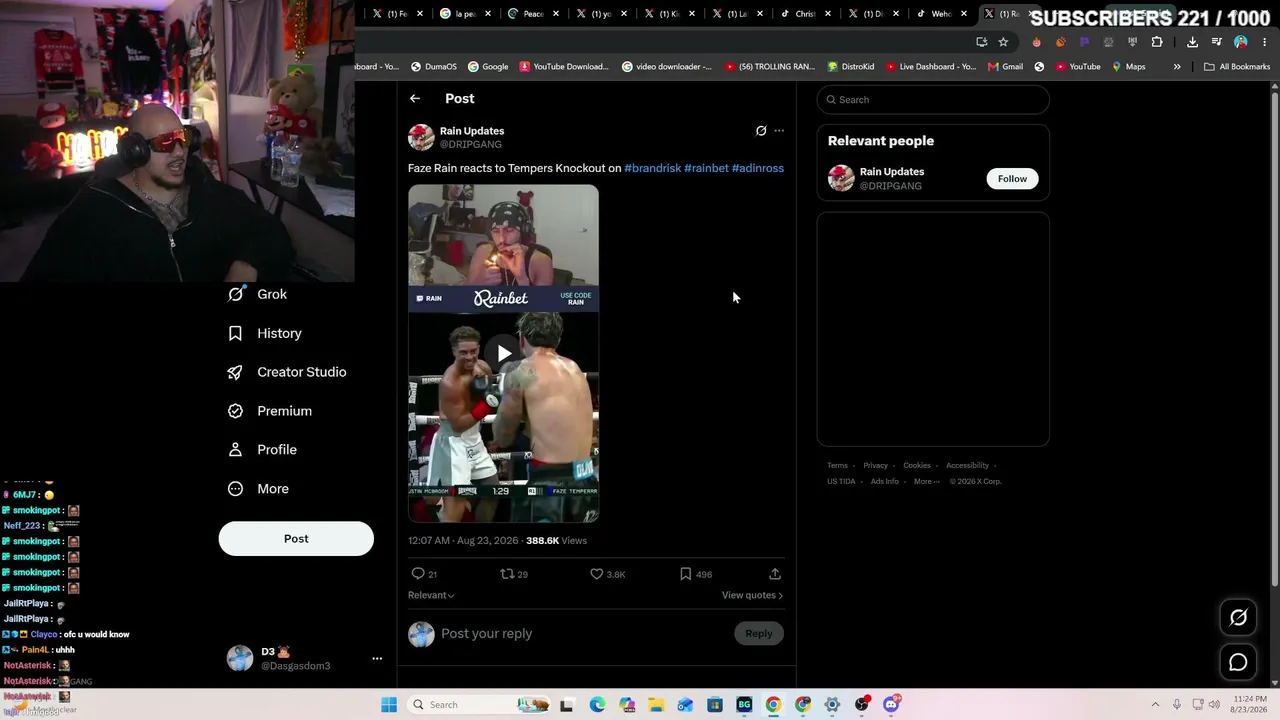Open the D3 account options menu
The width and height of the screenshot is (1280, 720).
pos(377,658)
